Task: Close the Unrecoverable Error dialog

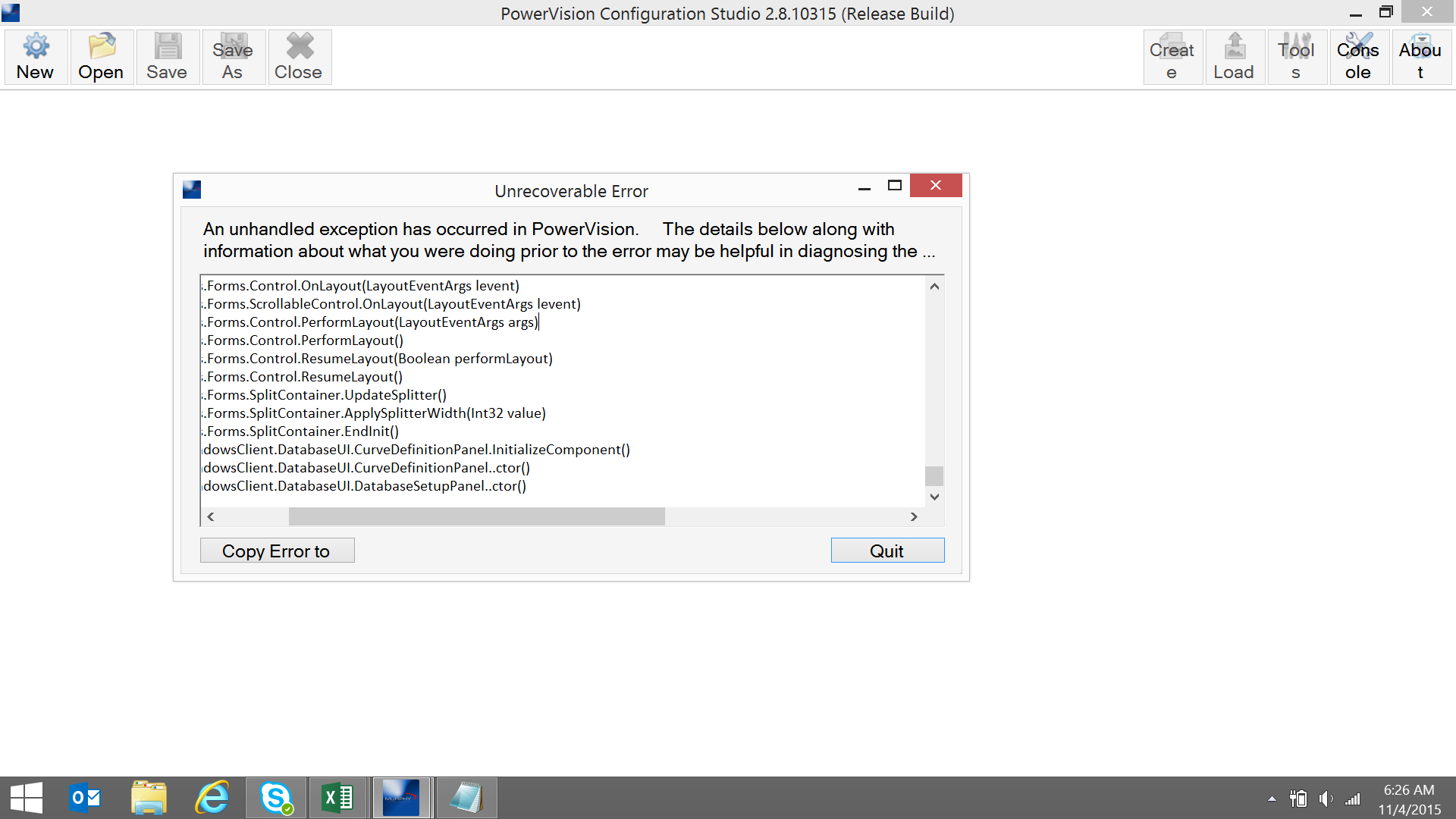Action: click(x=936, y=186)
